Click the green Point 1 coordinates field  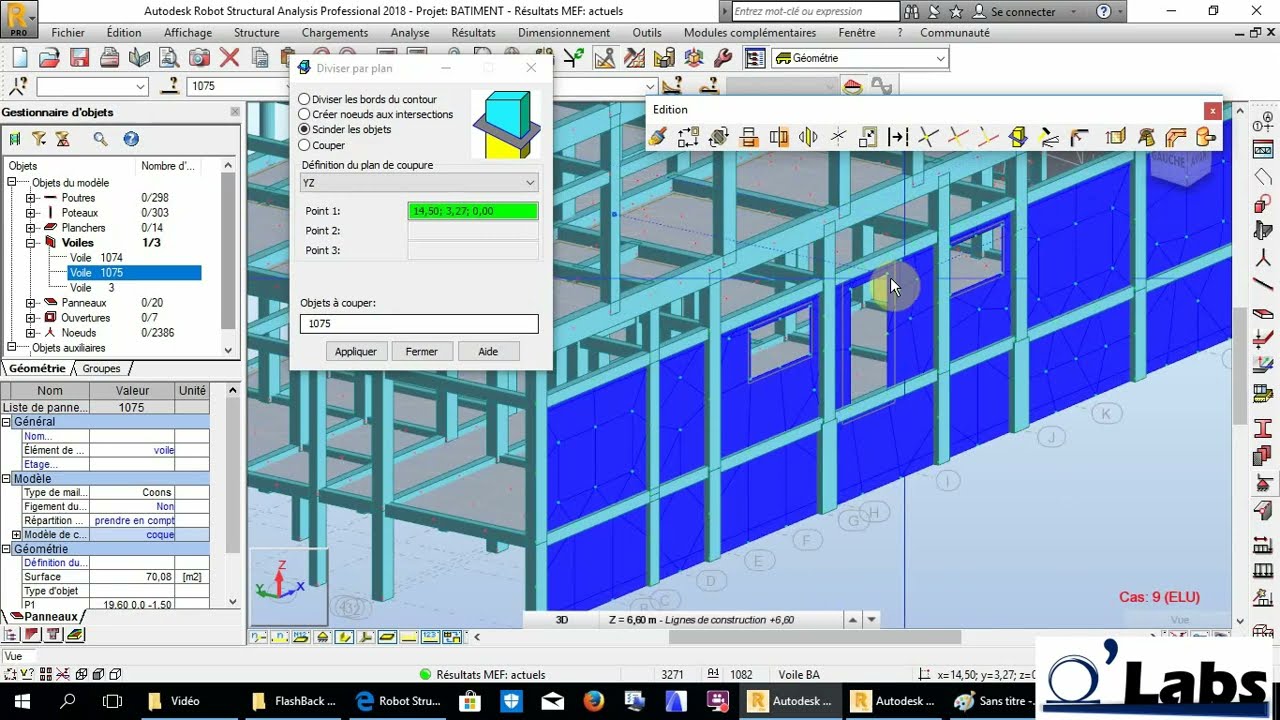[x=473, y=211]
